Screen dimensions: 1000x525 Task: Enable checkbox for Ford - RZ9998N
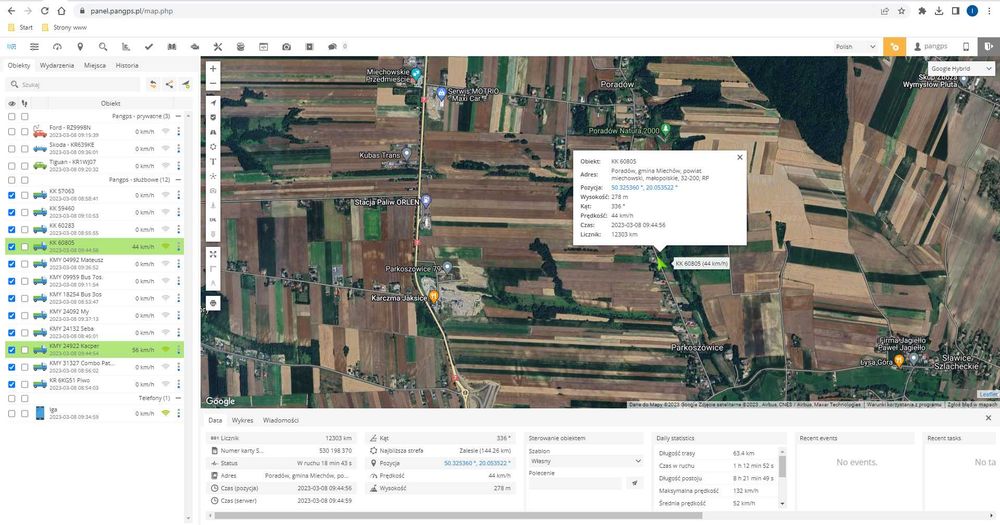[11, 133]
